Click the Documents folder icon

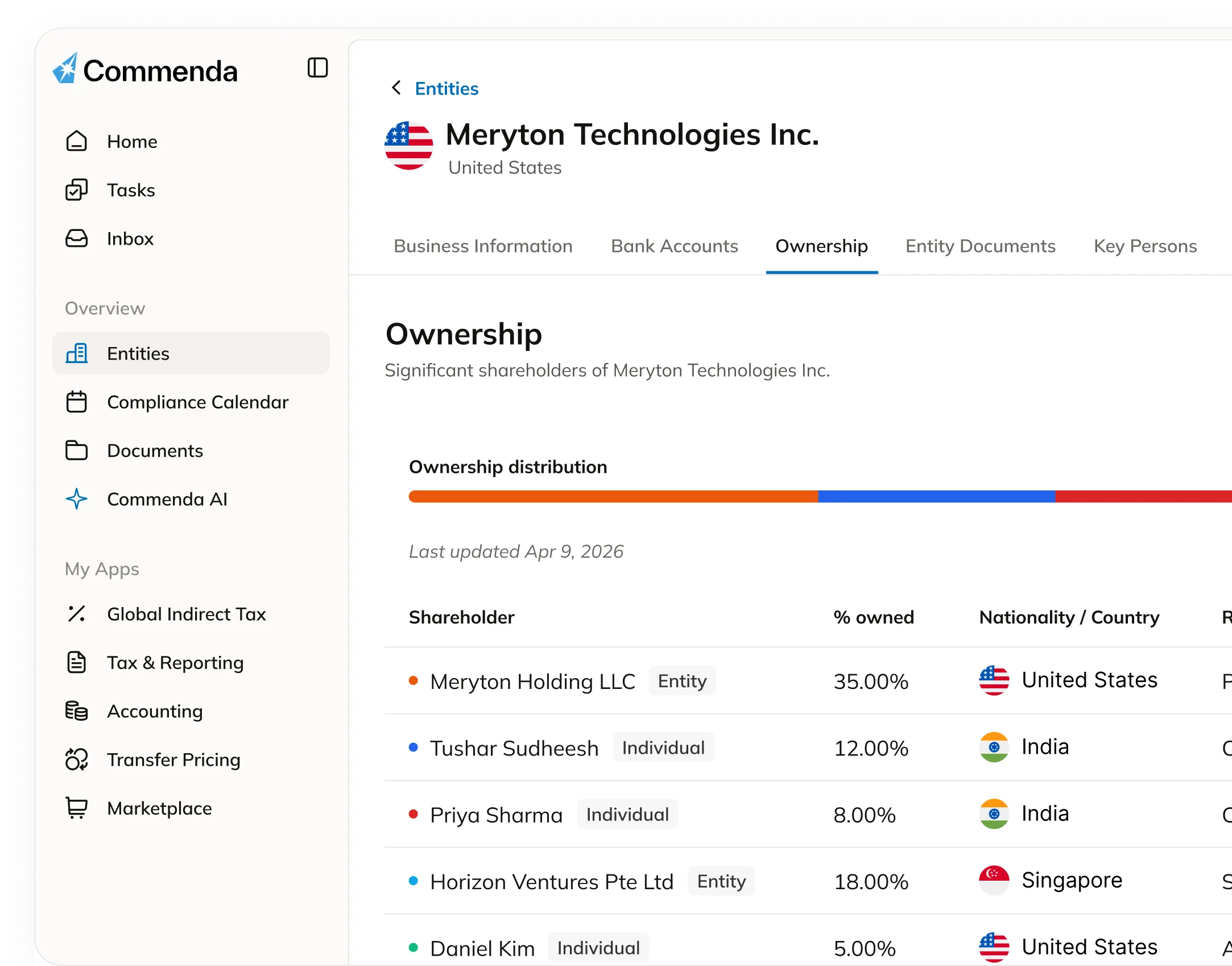76,450
